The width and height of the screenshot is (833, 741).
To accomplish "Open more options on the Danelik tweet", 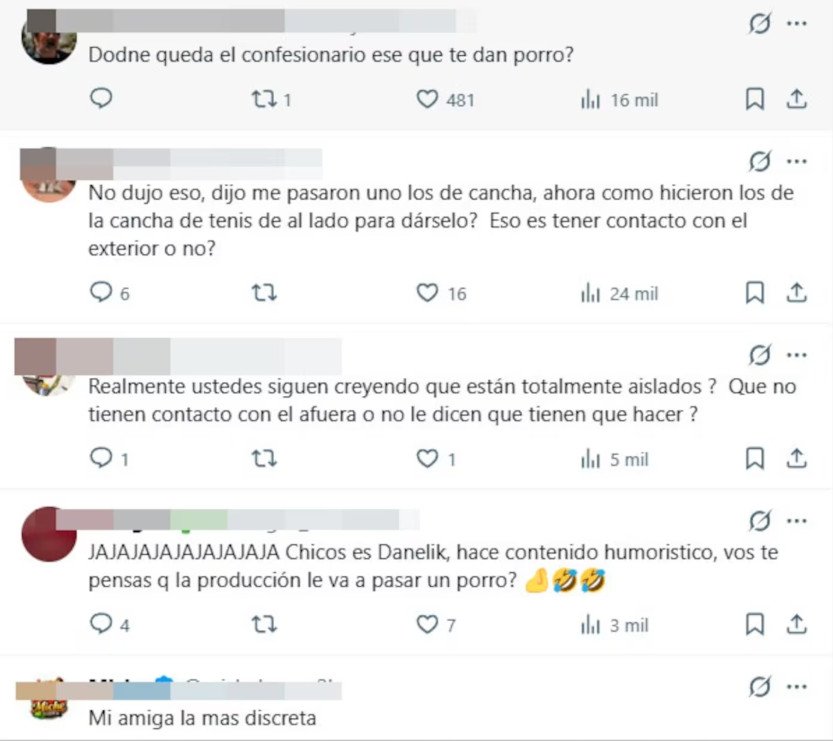I will pos(796,521).
